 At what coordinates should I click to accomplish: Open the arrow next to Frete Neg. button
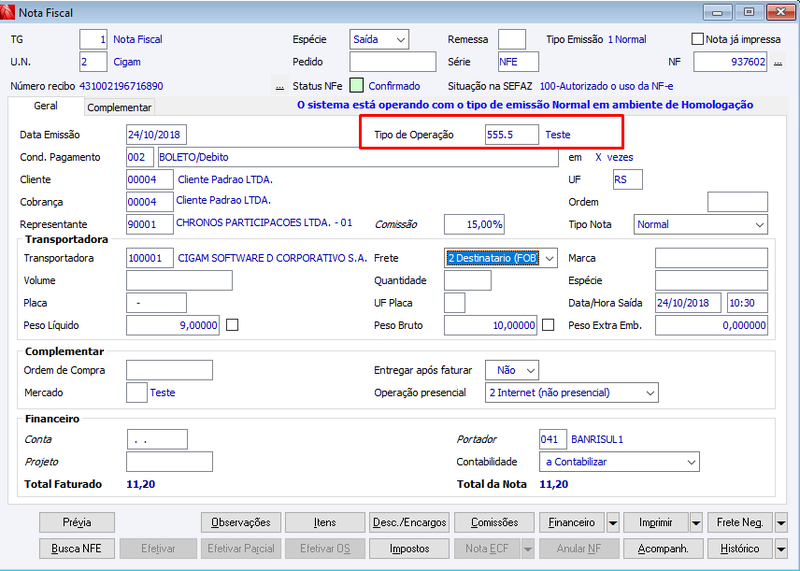point(781,523)
